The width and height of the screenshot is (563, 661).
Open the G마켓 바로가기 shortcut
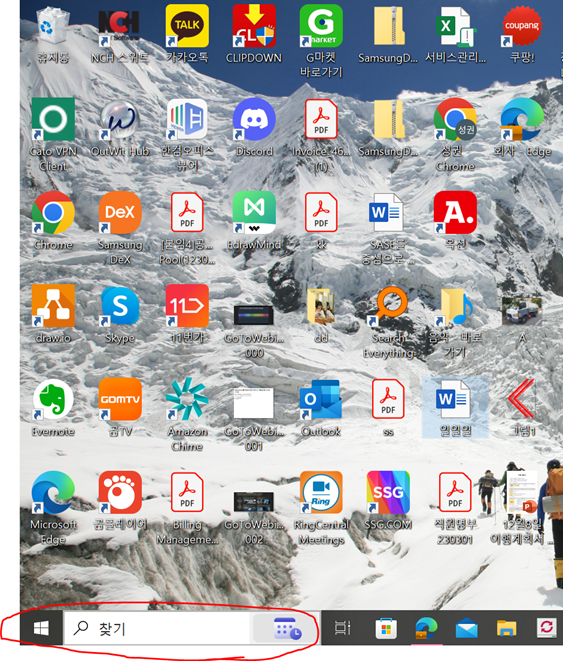click(x=321, y=26)
